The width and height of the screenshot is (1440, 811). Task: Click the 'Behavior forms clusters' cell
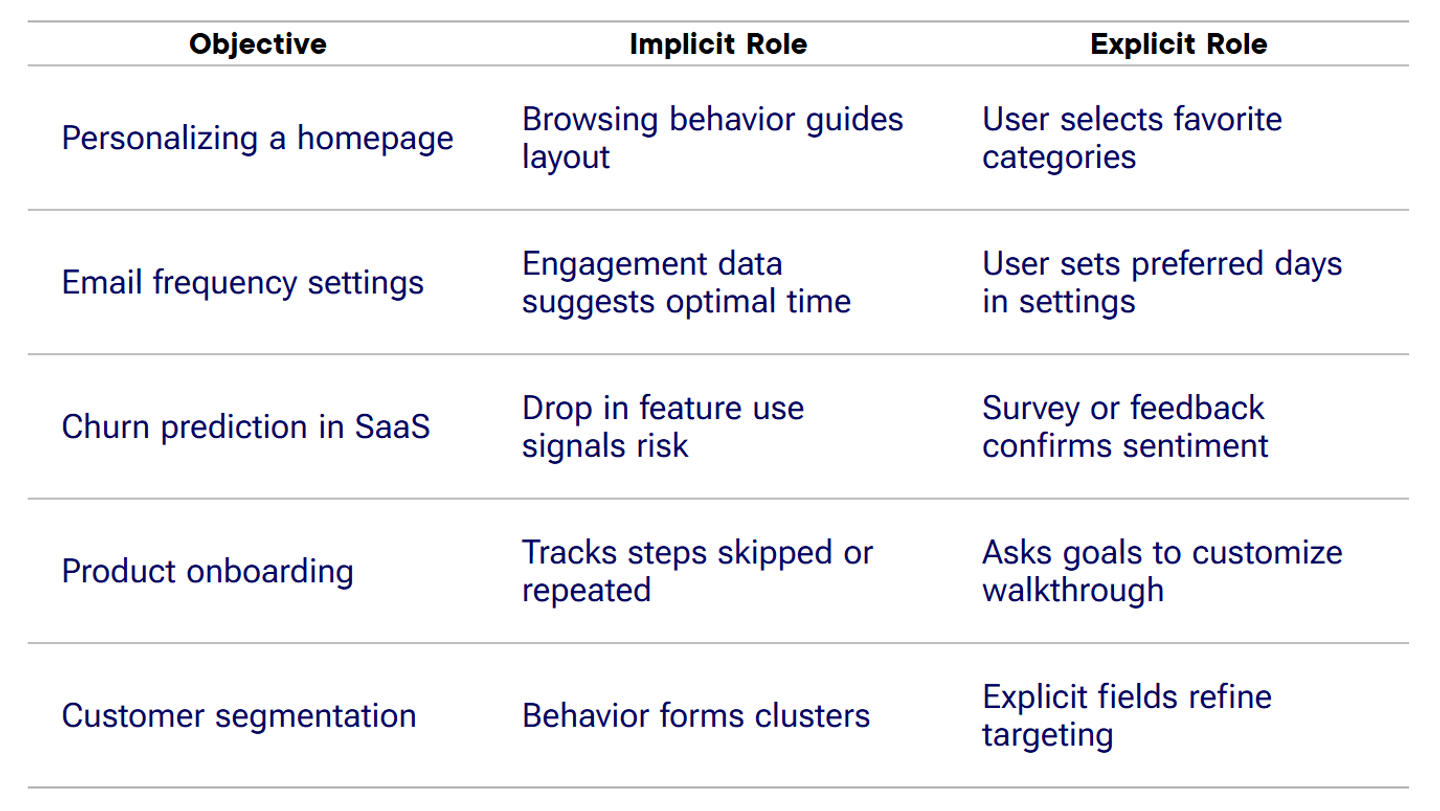696,716
